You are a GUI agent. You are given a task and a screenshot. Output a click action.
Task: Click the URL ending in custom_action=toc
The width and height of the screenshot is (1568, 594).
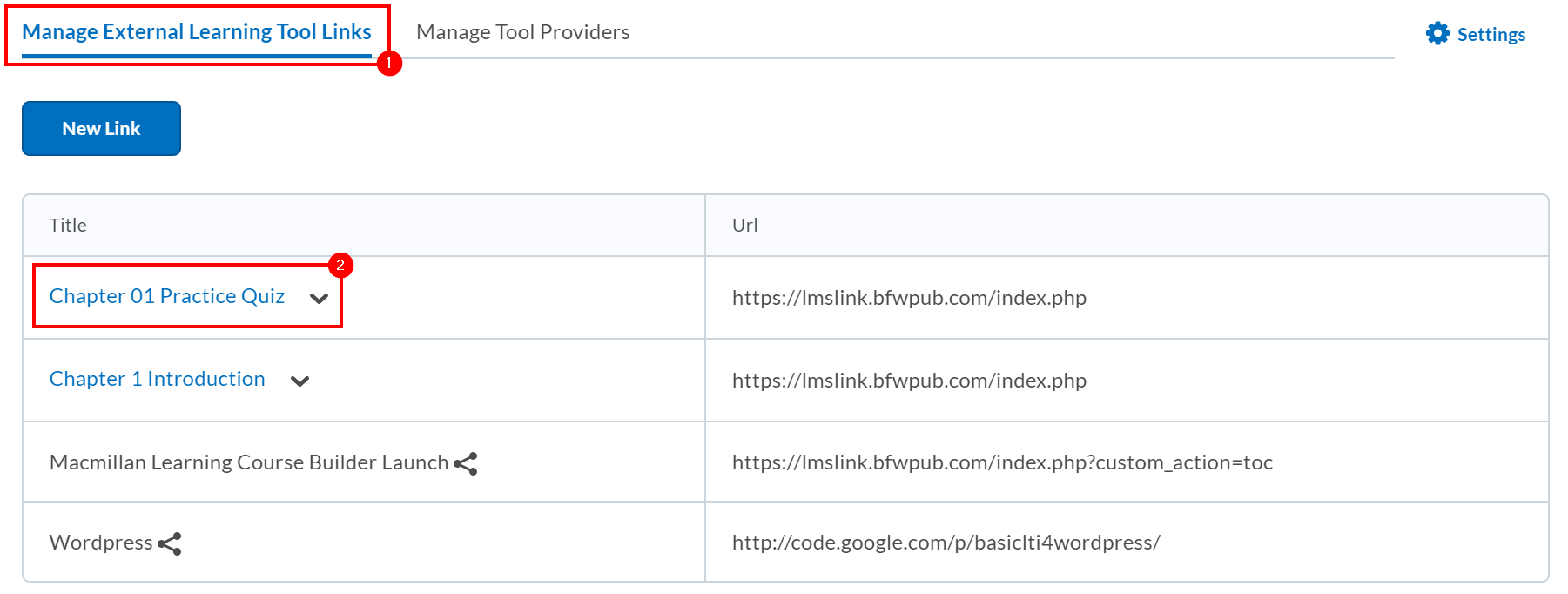pyautogui.click(x=1002, y=462)
